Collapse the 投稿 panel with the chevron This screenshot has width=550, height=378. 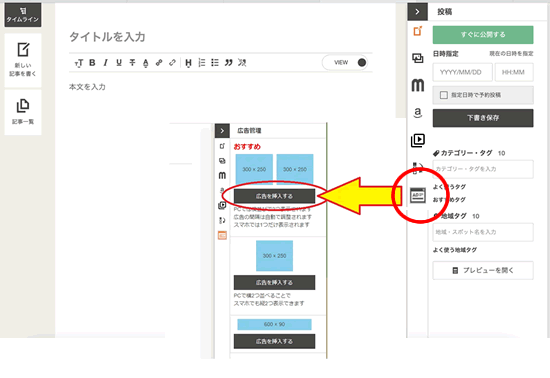(417, 12)
